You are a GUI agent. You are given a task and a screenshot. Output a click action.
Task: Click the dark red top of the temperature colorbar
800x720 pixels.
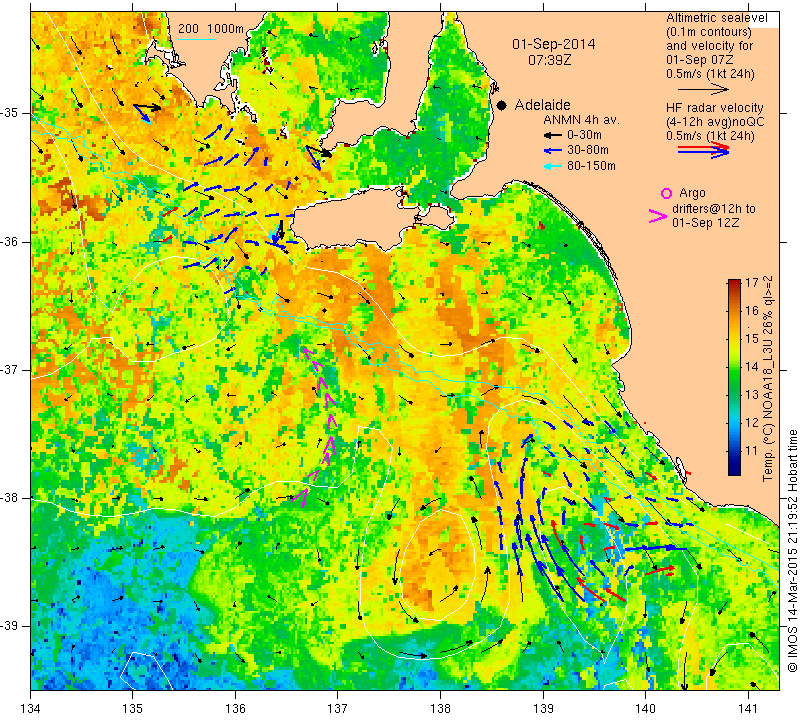pos(734,283)
